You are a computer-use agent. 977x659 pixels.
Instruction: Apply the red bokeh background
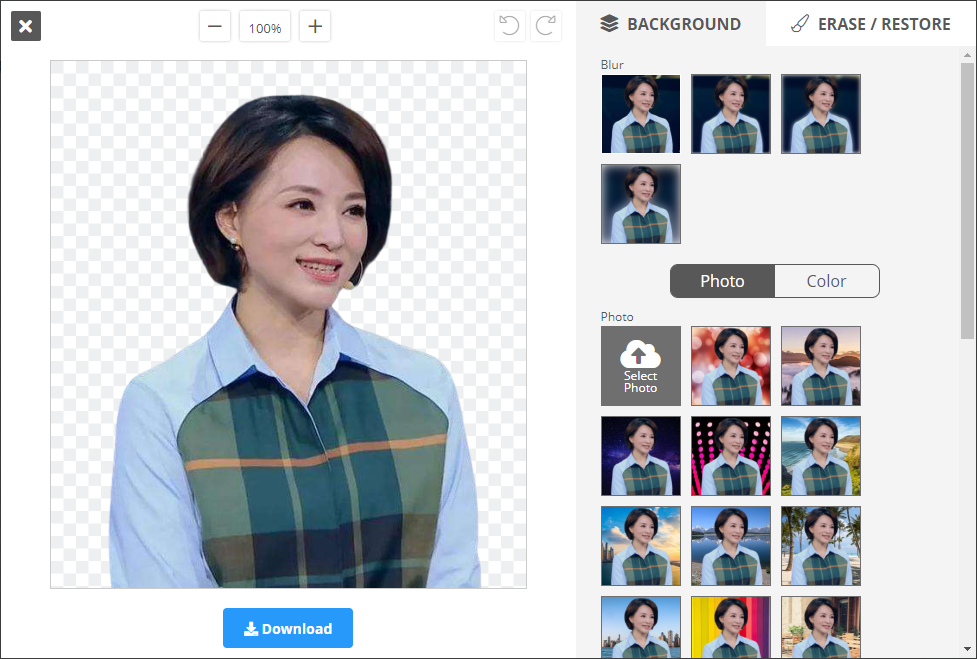click(731, 366)
